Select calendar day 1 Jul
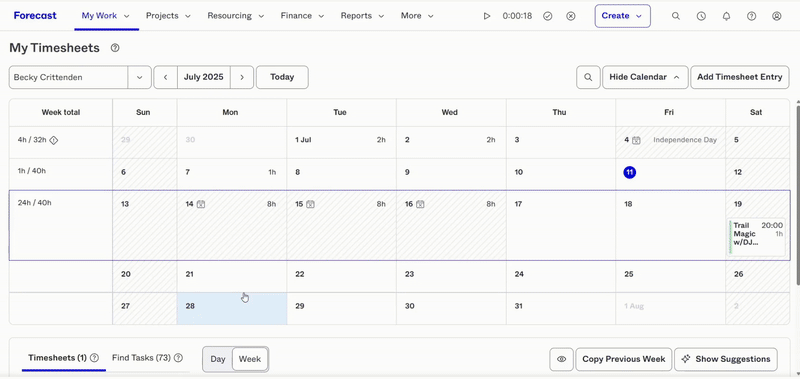 click(341, 142)
